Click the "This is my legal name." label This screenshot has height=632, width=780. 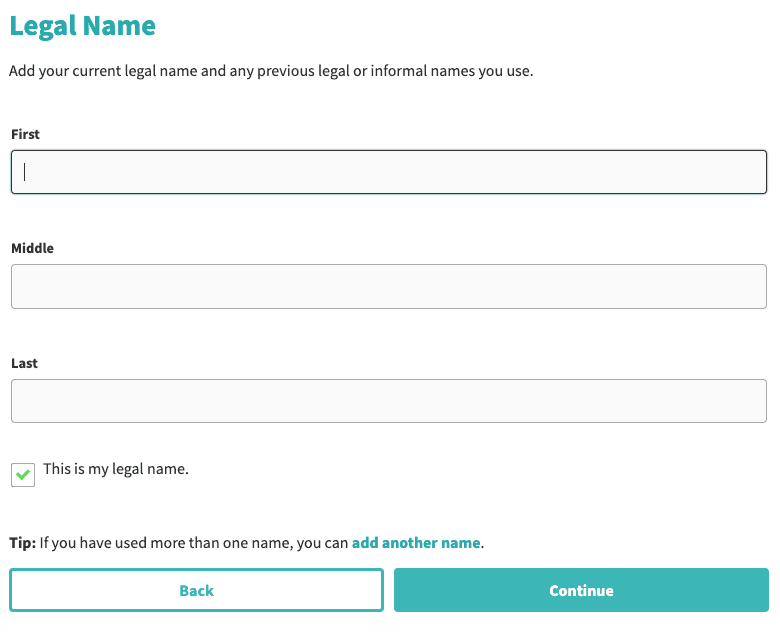[115, 468]
